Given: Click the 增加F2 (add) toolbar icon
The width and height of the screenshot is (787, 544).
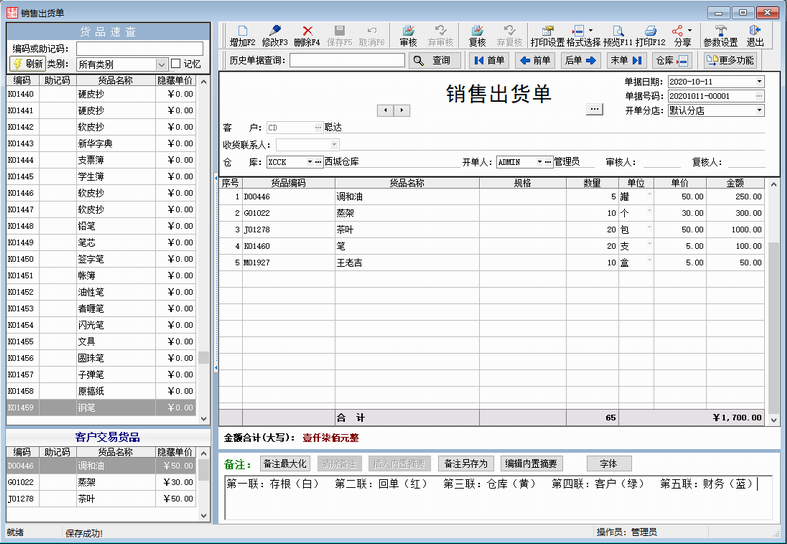Looking at the screenshot, I should [x=240, y=32].
